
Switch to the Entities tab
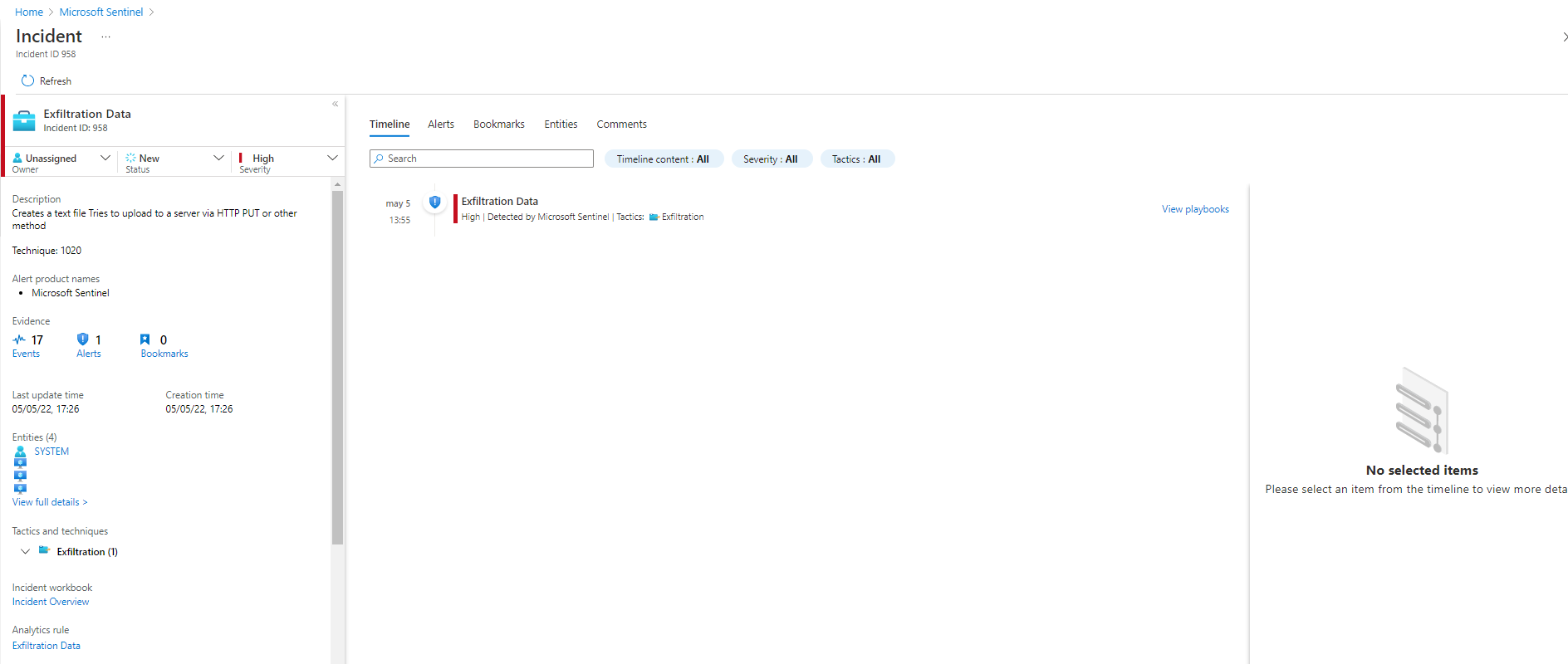click(561, 124)
